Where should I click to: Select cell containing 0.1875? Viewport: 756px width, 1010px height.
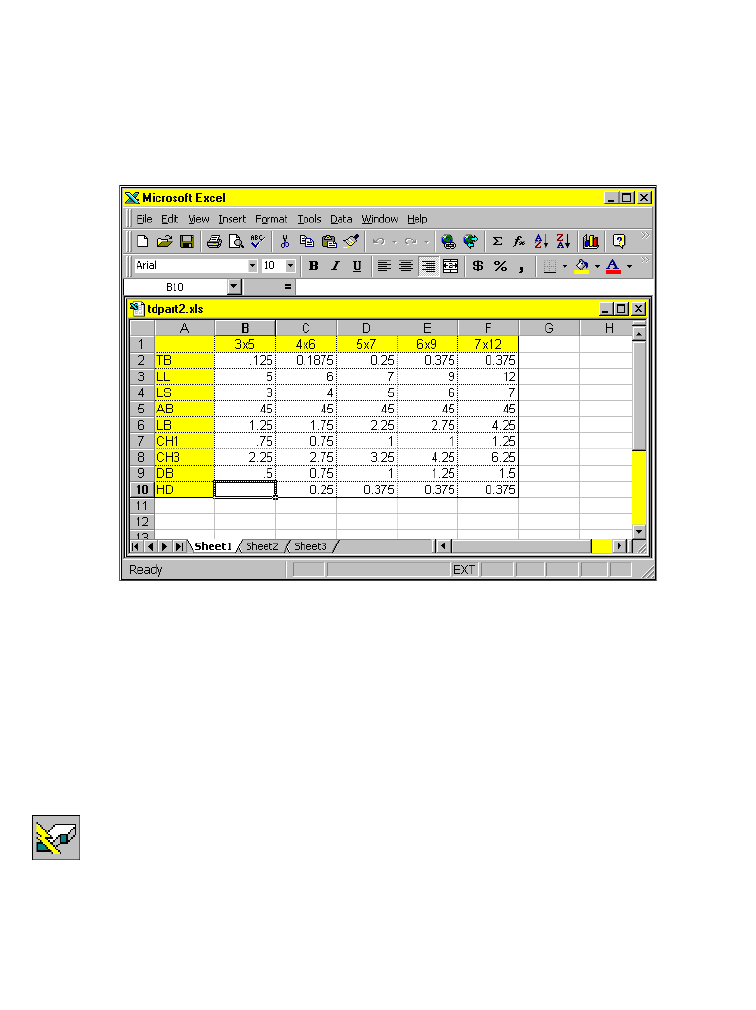[x=306, y=360]
